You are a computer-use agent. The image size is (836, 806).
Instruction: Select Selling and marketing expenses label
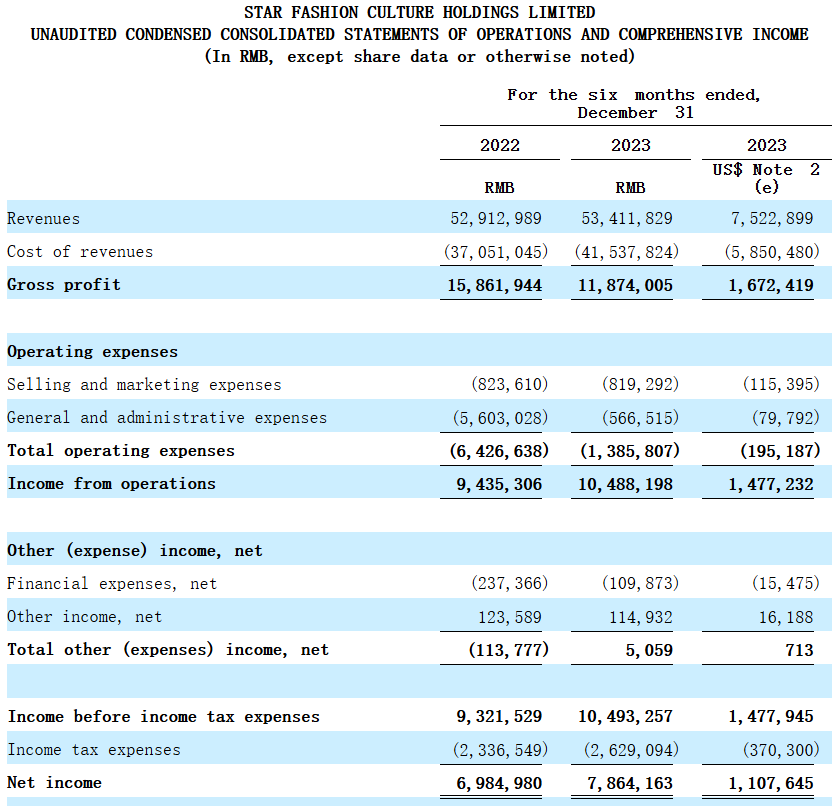click(x=144, y=384)
